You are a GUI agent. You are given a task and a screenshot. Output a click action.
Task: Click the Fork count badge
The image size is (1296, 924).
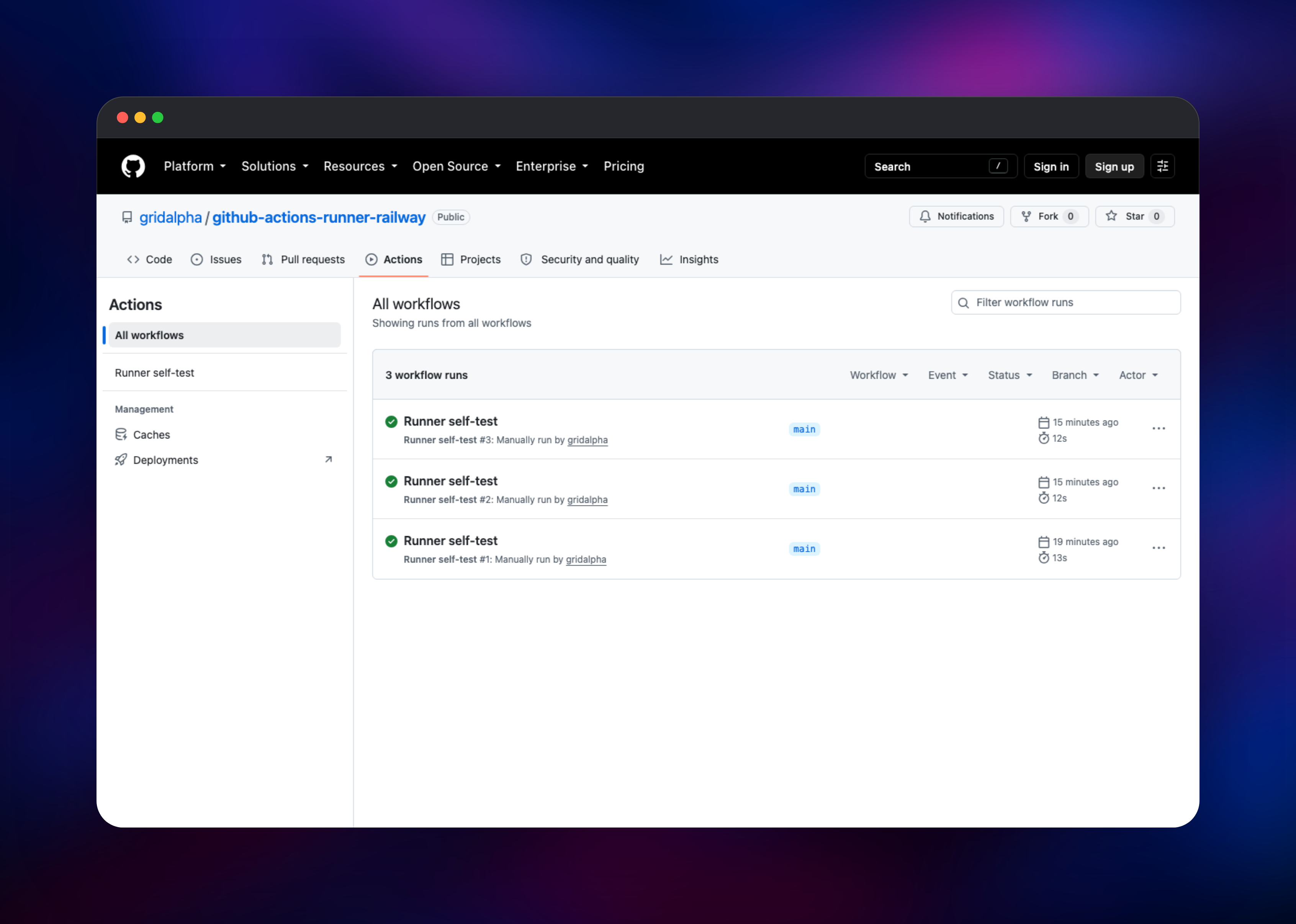pos(1070,216)
